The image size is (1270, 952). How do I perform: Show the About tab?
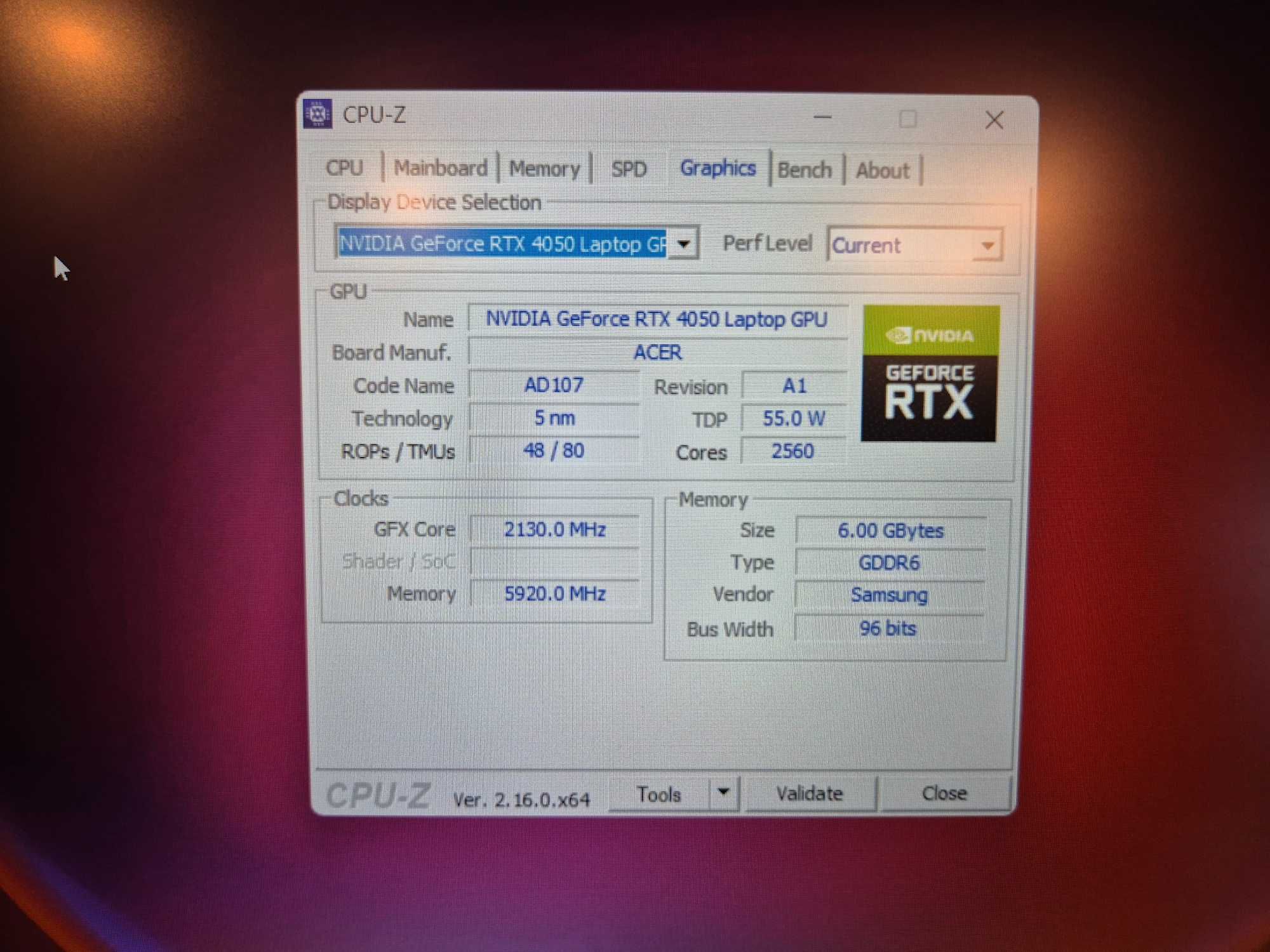(x=883, y=171)
